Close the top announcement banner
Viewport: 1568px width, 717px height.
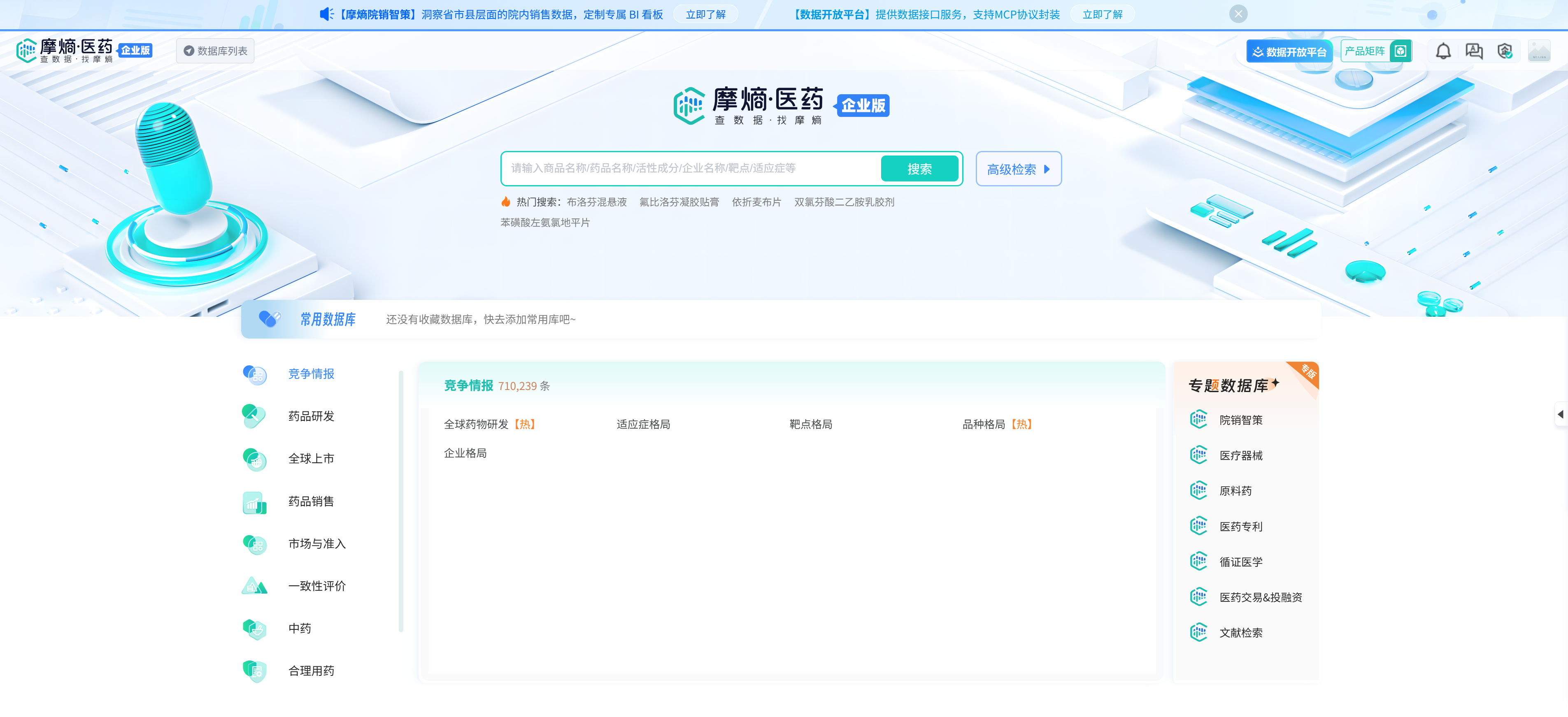point(1238,14)
